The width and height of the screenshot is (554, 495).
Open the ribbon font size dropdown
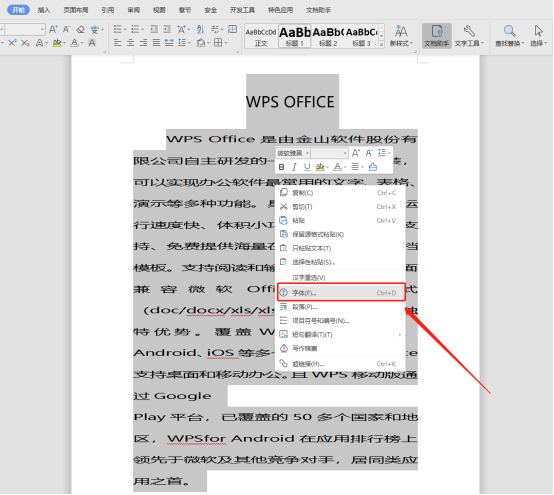click(x=42, y=29)
